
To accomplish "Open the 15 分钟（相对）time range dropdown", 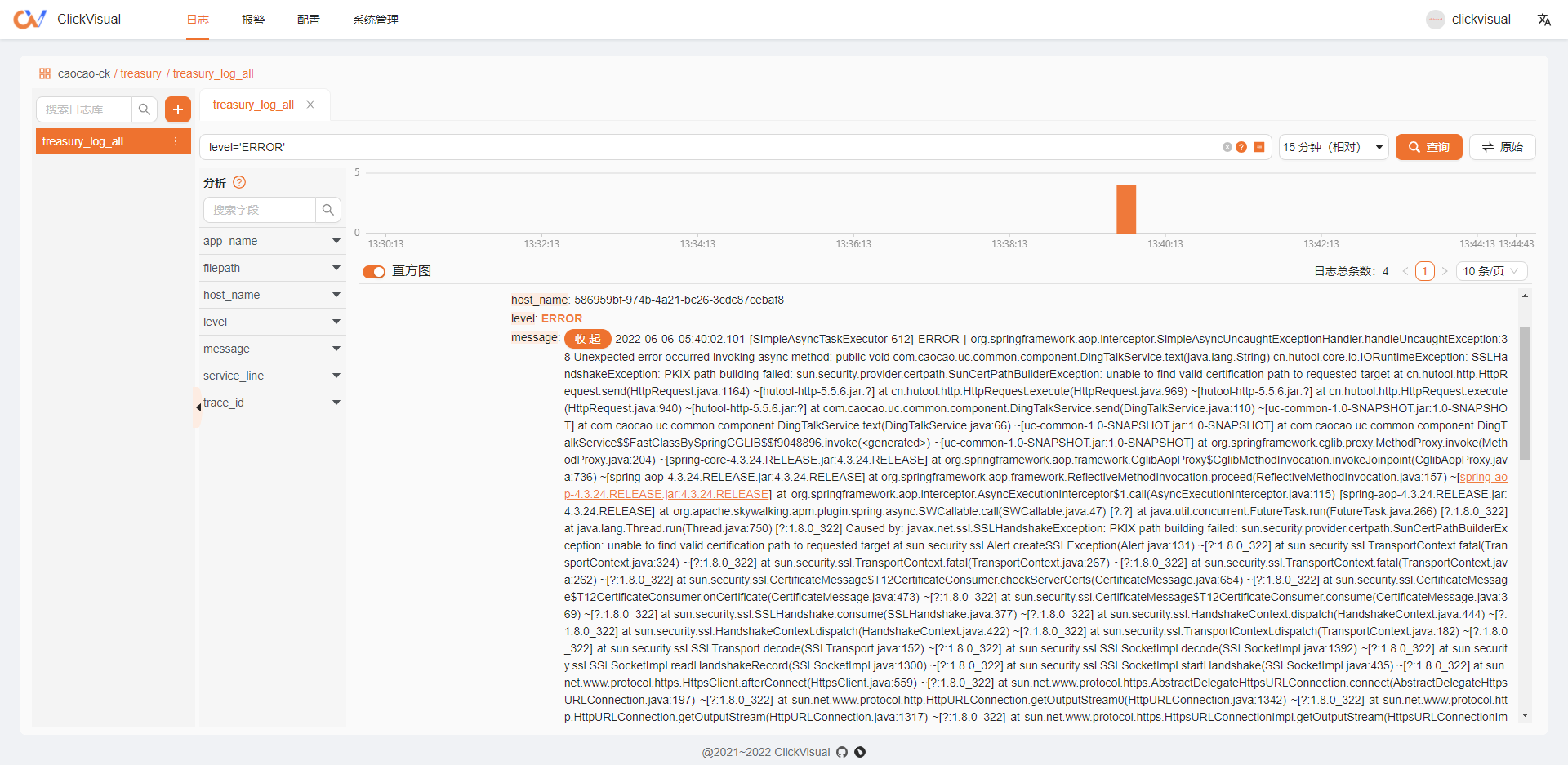I will [1334, 147].
